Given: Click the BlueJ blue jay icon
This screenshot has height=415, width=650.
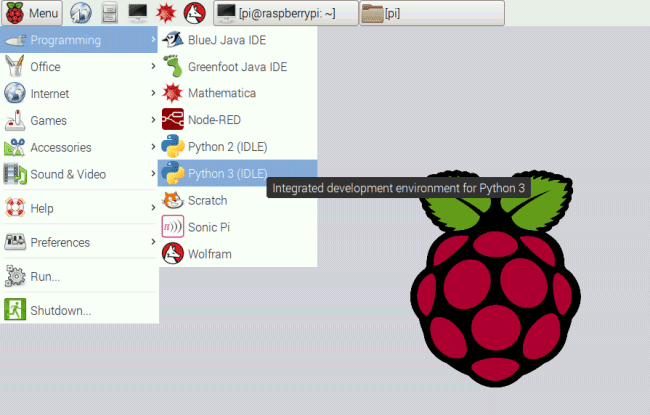Looking at the screenshot, I should (172, 39).
